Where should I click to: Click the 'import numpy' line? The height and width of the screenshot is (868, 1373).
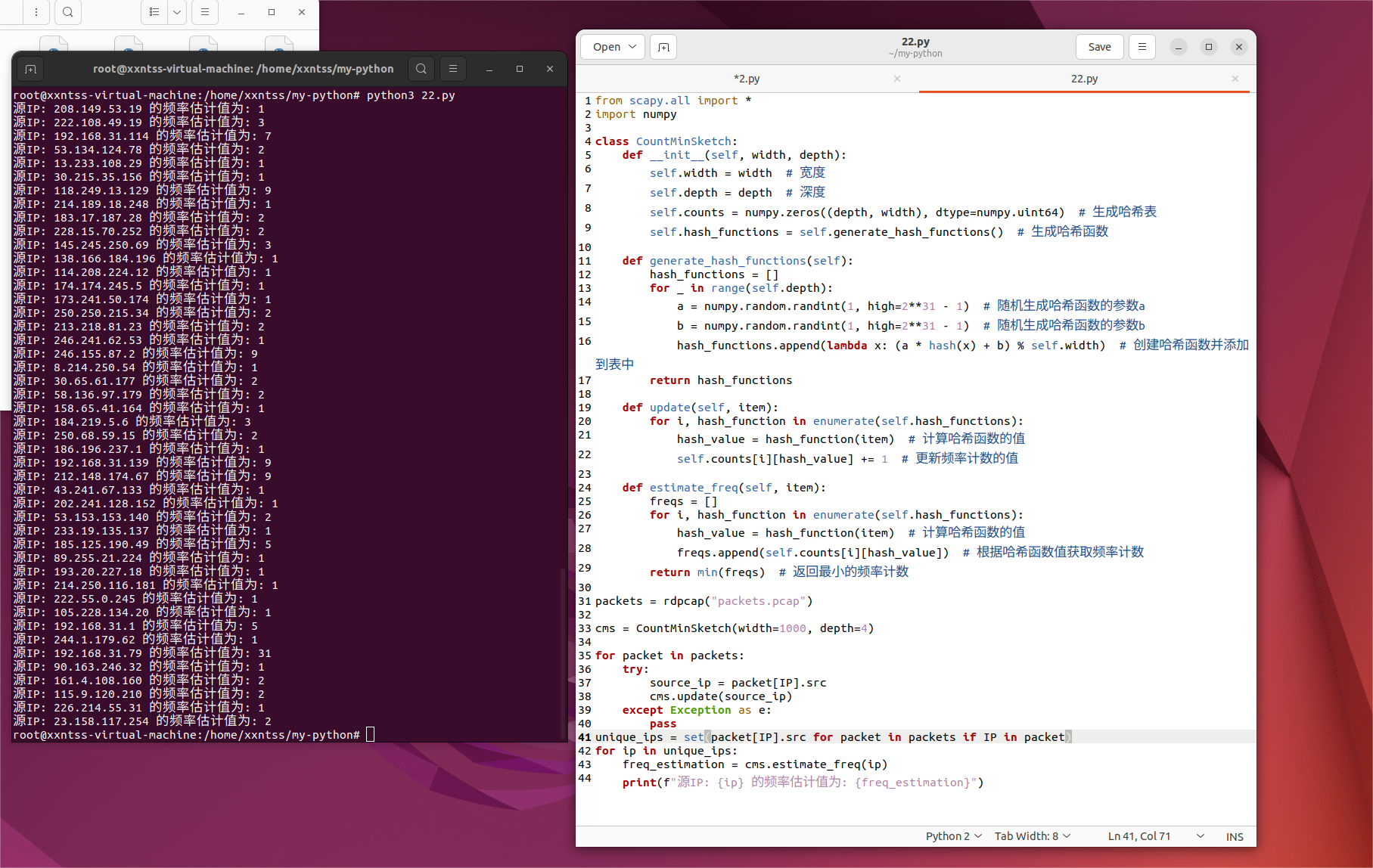(x=635, y=114)
